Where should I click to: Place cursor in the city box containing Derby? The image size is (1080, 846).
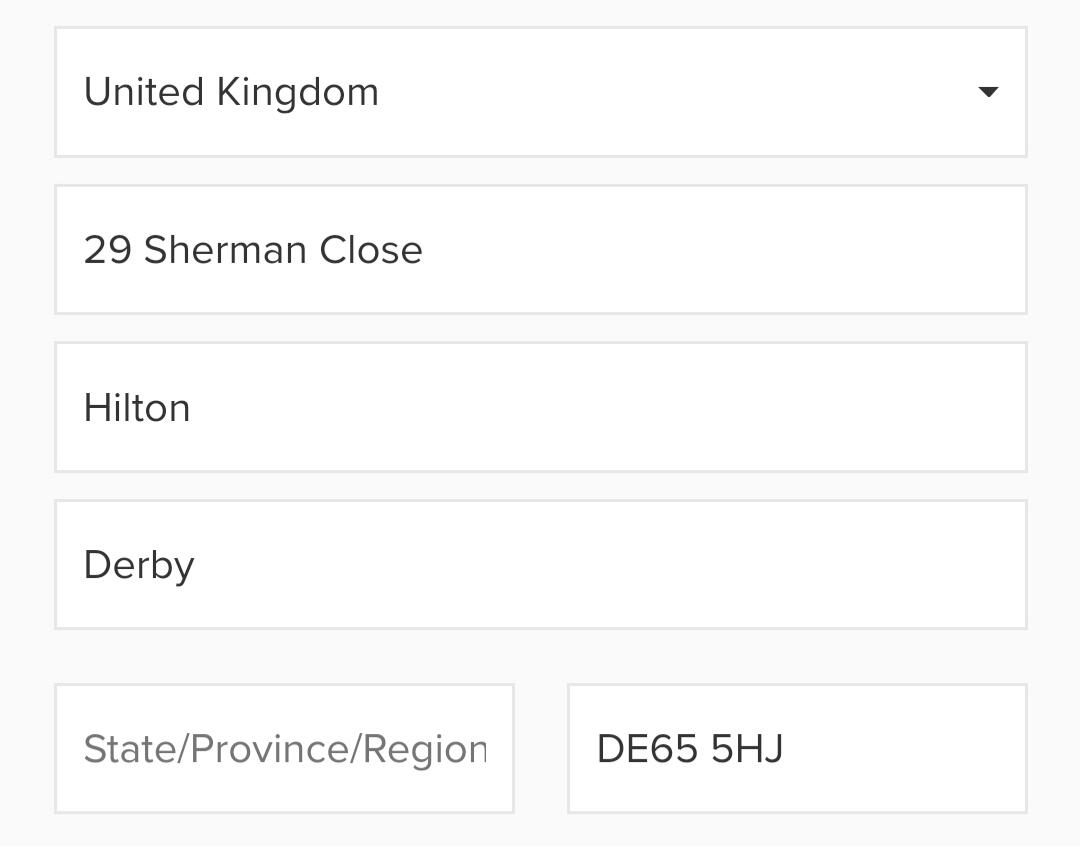click(600, 565)
